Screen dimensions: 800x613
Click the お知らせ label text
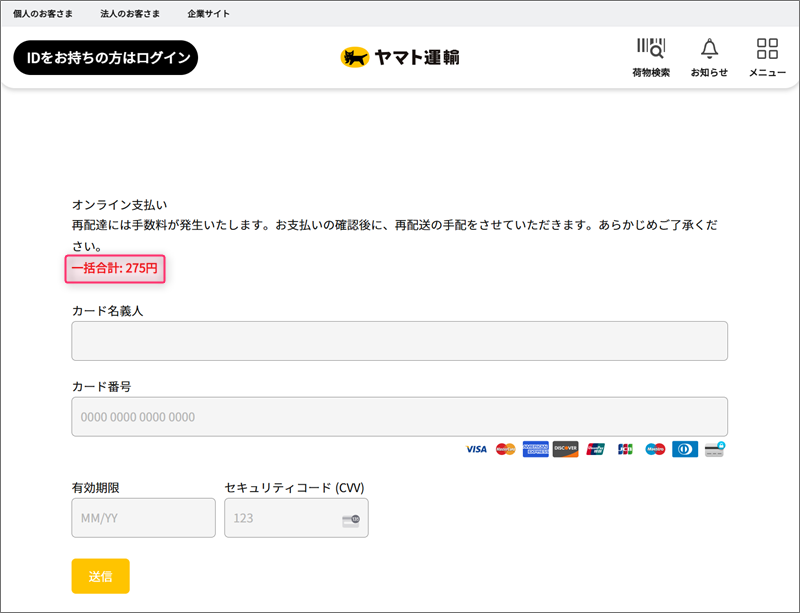[709, 72]
